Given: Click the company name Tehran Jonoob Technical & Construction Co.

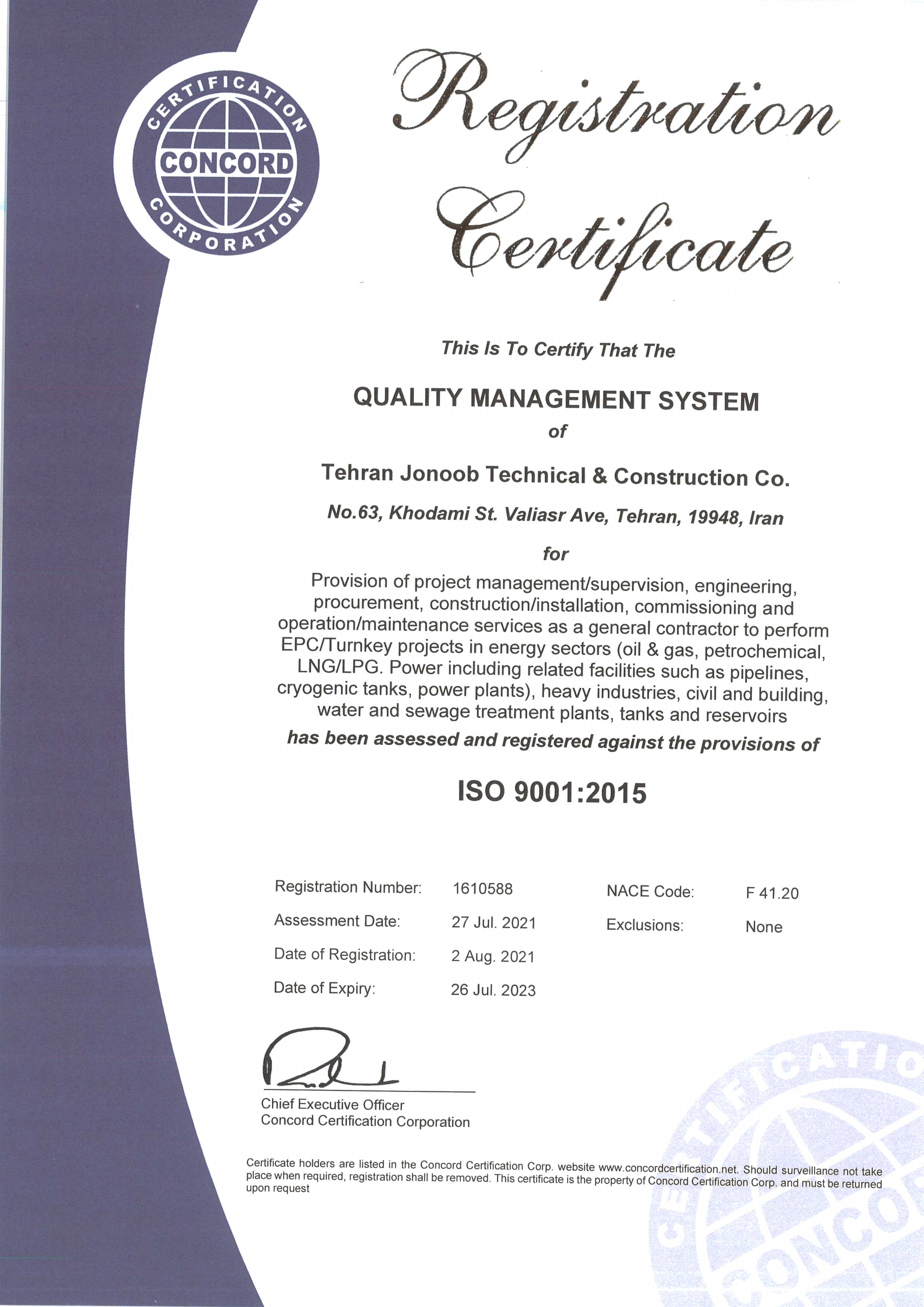Looking at the screenshot, I should (x=555, y=476).
